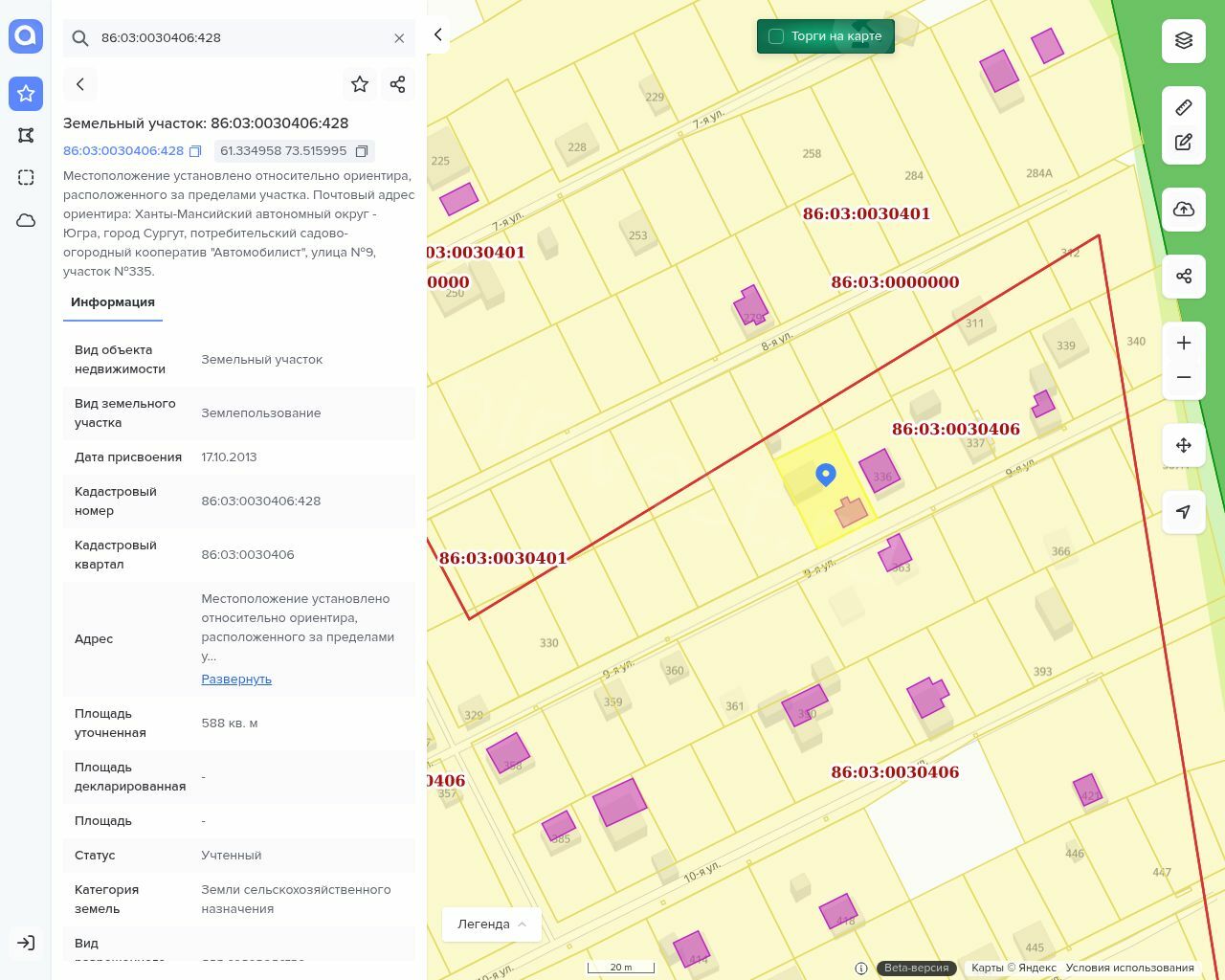Clear the search field text

tap(399, 38)
